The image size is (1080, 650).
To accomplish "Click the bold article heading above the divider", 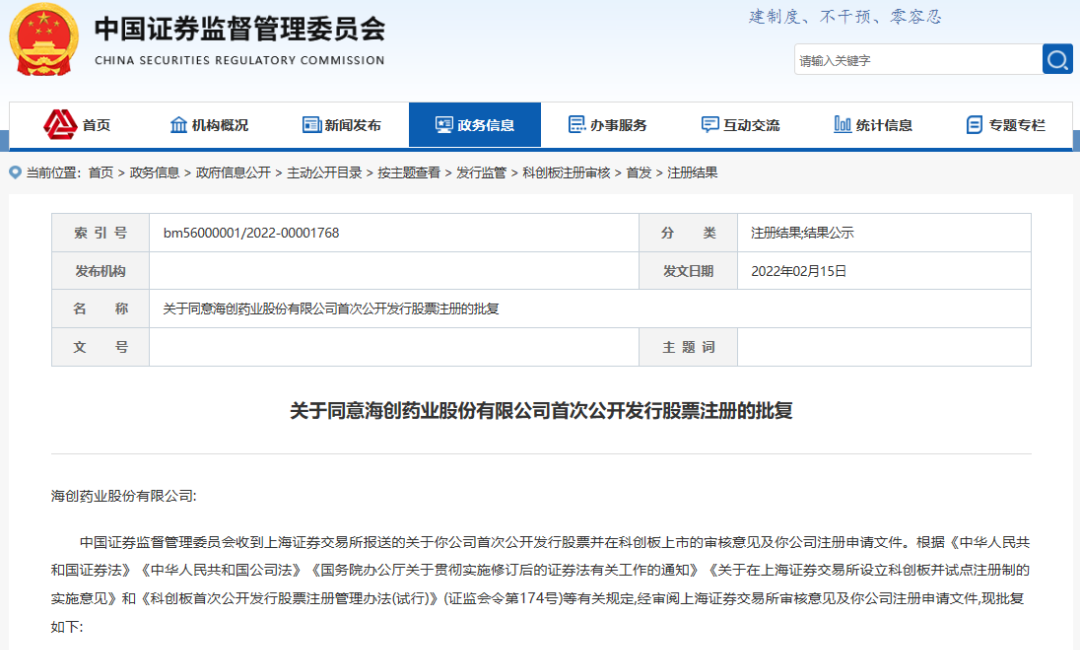I will click(541, 411).
